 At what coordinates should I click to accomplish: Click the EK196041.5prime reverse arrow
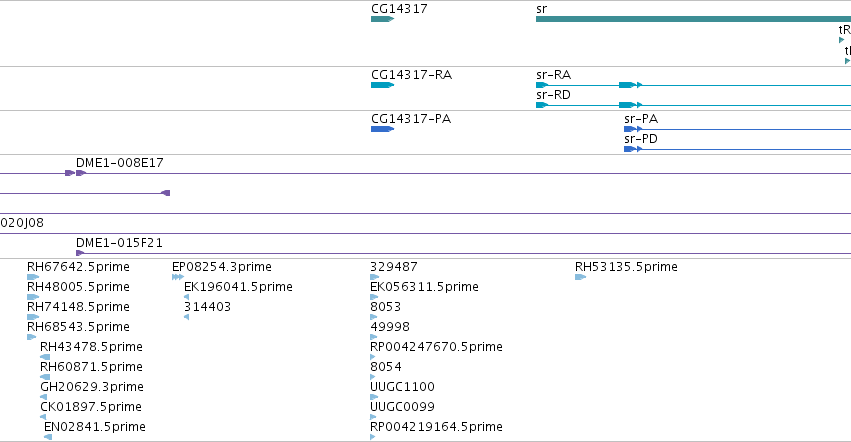[187, 297]
